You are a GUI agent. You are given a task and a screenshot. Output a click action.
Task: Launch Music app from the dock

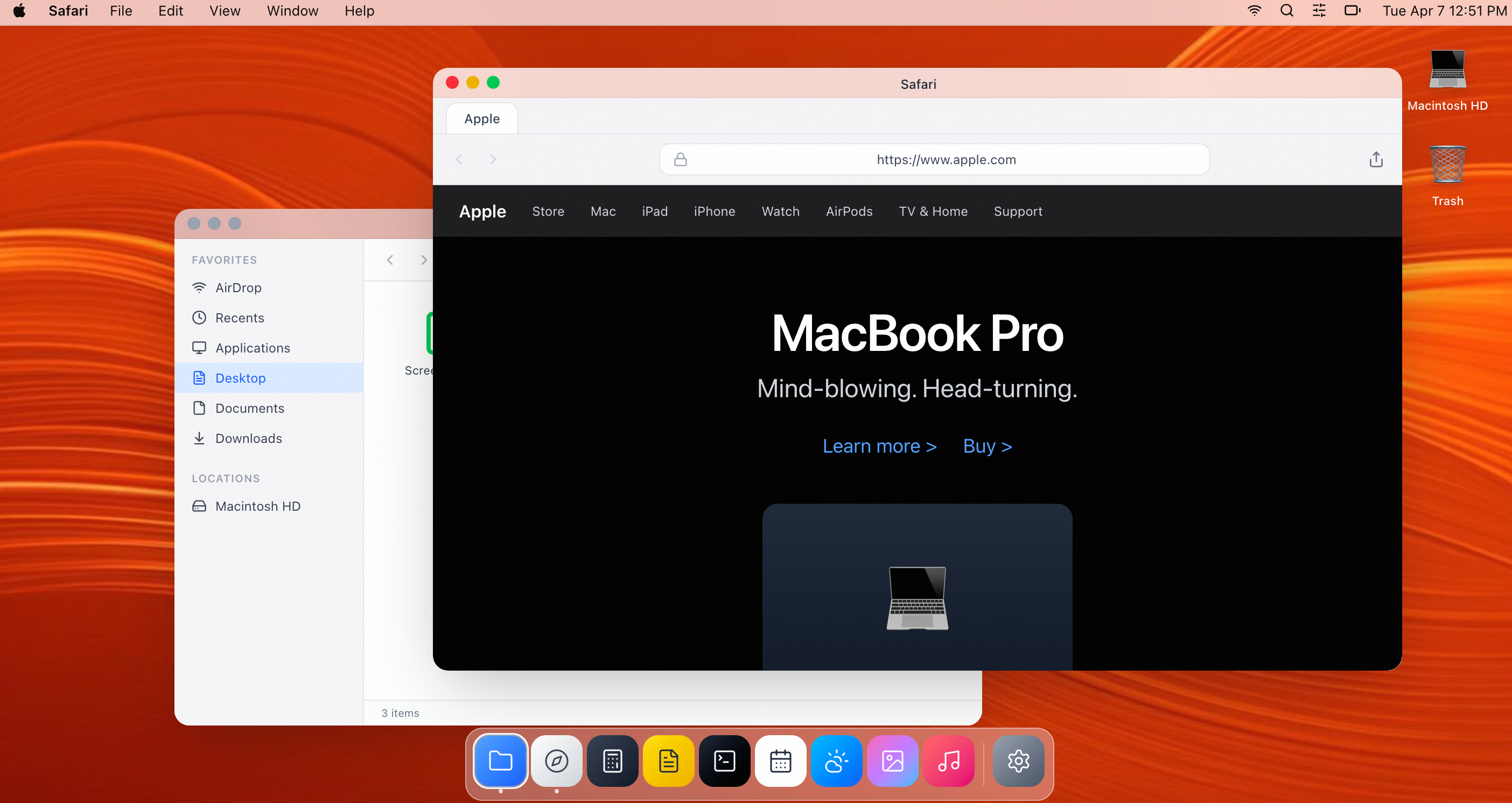pos(949,761)
